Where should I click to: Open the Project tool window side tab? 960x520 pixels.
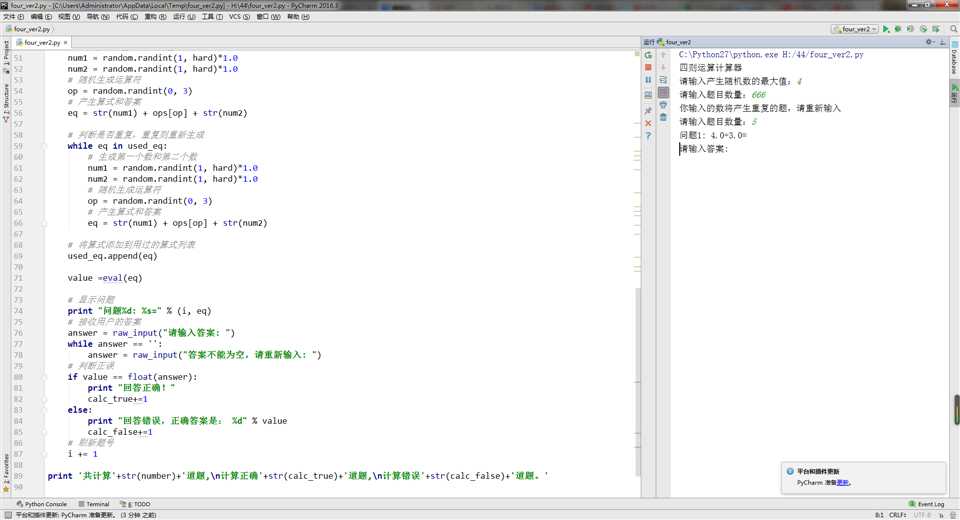[6, 56]
